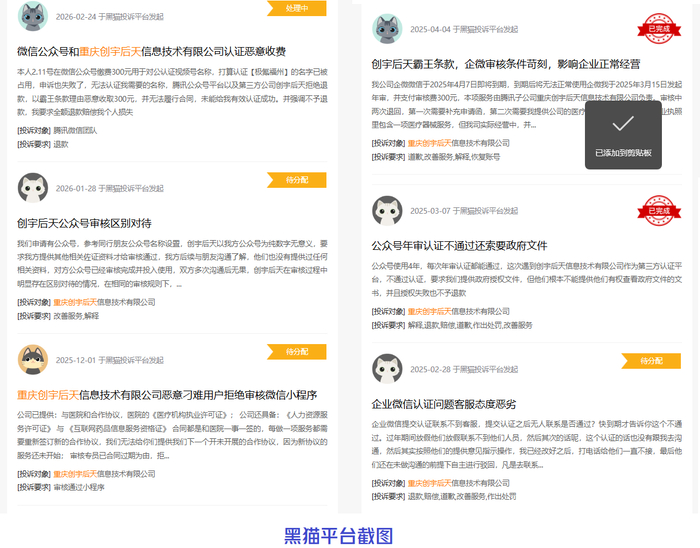This screenshot has height=548, width=700.
Task: Click the date text 2025-03-07 于黑猫投诉平台发起
Action: pyautogui.click(x=464, y=211)
